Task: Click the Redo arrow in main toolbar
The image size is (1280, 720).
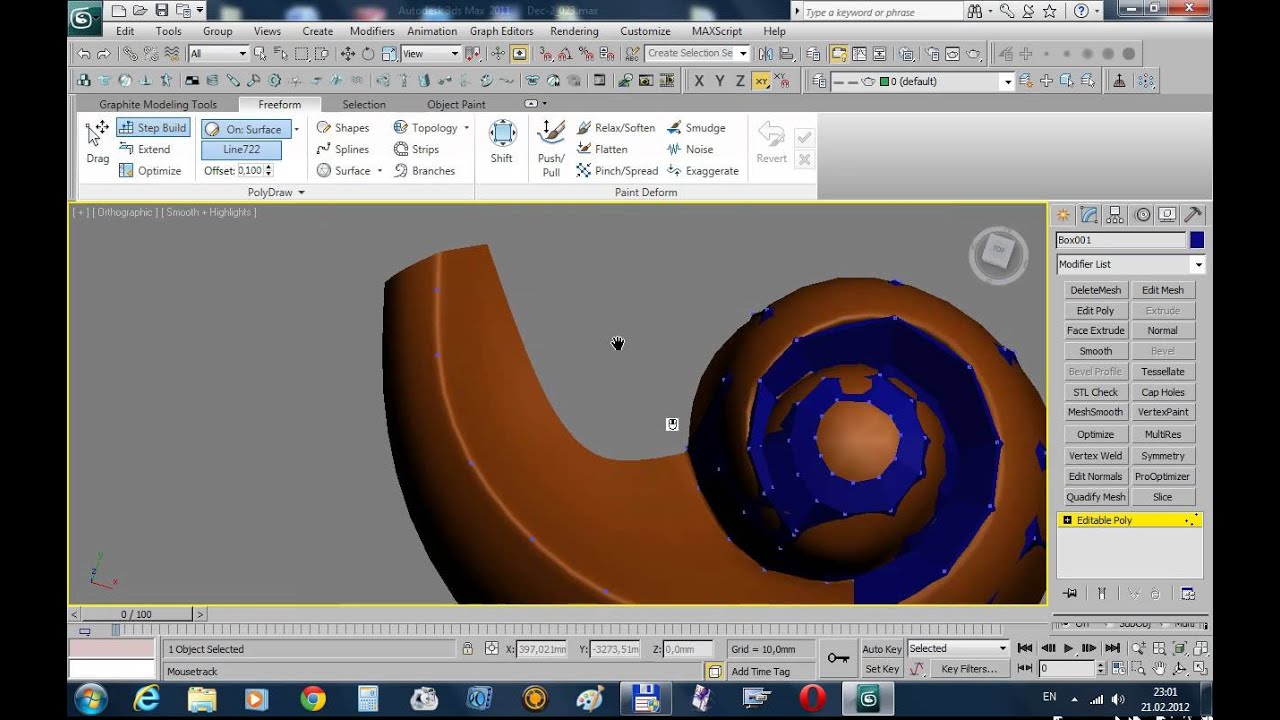Action: point(103,54)
